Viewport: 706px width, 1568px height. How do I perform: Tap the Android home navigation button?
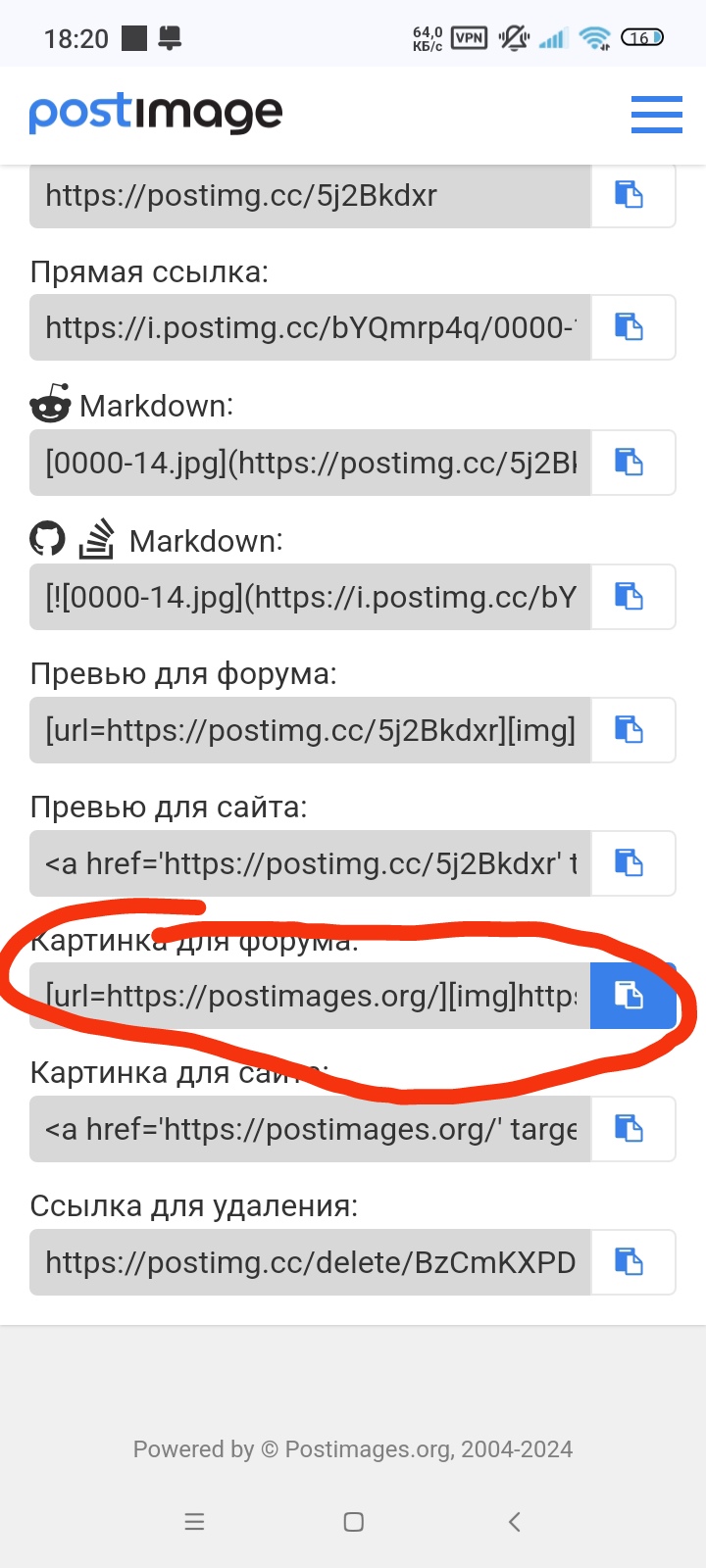coord(354,1522)
